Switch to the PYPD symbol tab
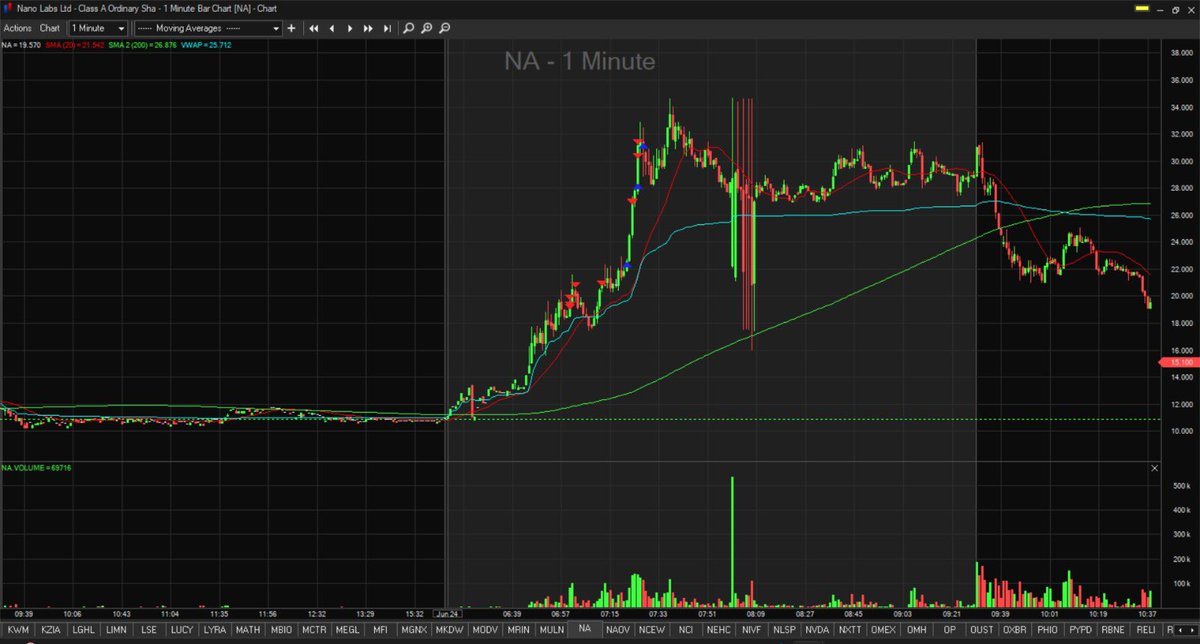 [1081, 630]
